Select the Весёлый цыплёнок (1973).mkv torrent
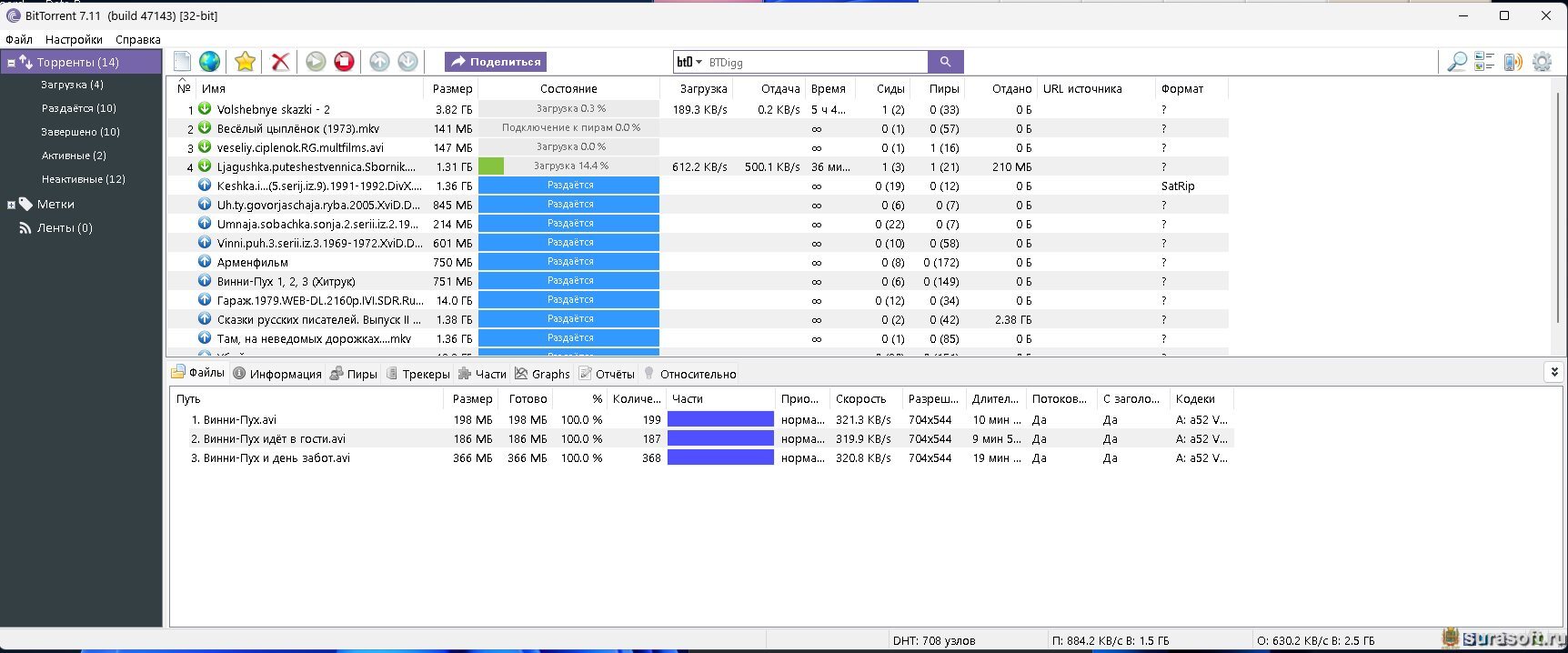The width and height of the screenshot is (1568, 653). [697, 128]
